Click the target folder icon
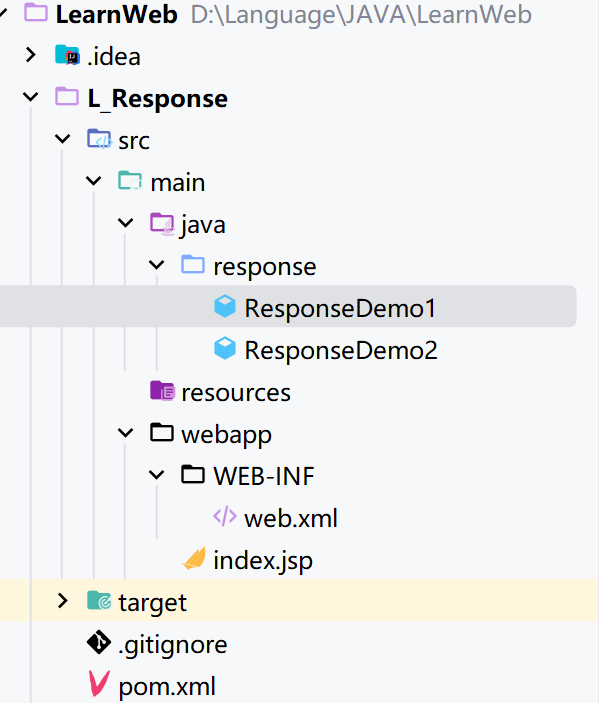The height and width of the screenshot is (703, 601). (x=98, y=602)
